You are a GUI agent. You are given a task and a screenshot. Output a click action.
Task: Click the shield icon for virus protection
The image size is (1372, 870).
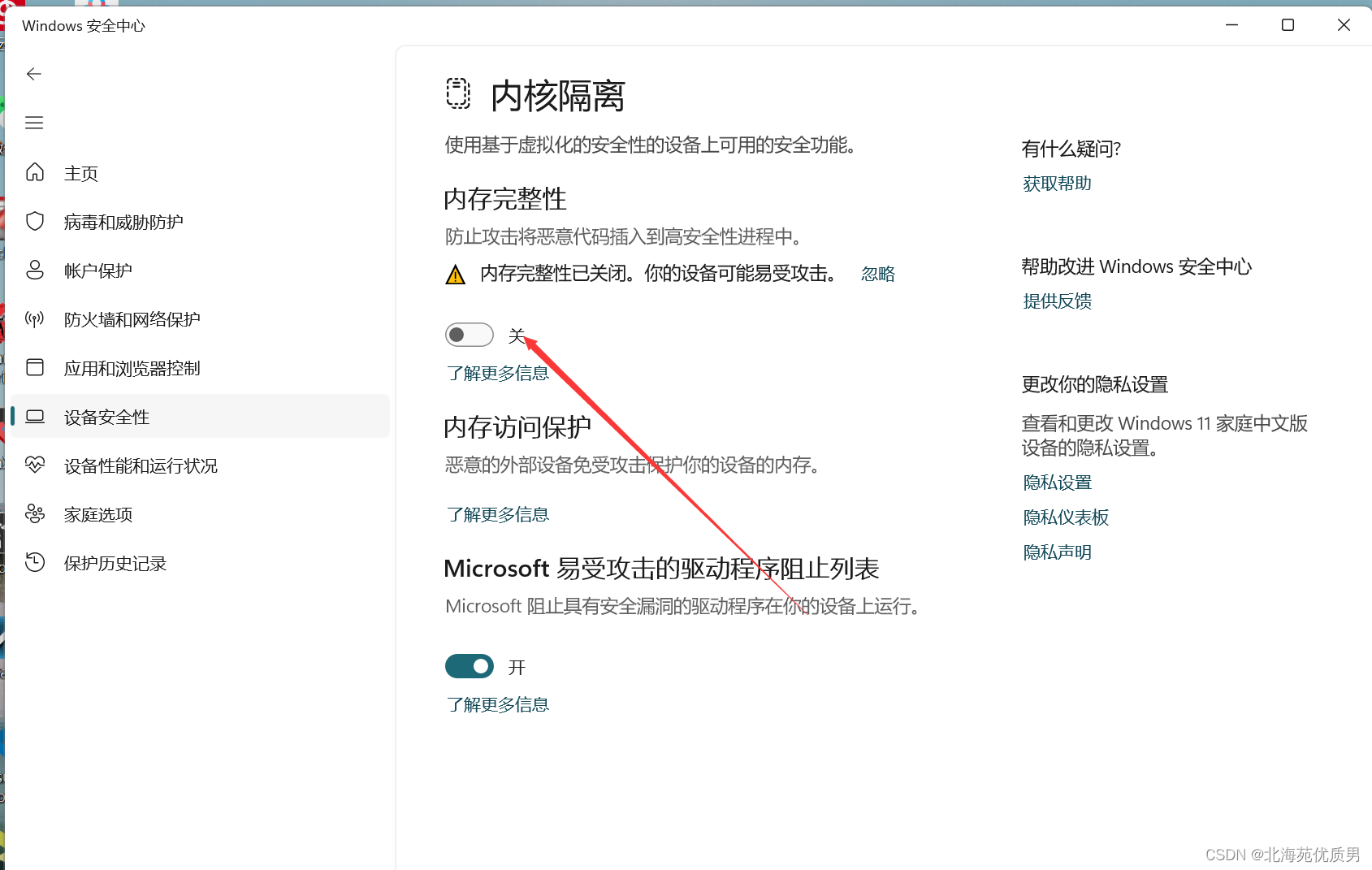(x=35, y=221)
